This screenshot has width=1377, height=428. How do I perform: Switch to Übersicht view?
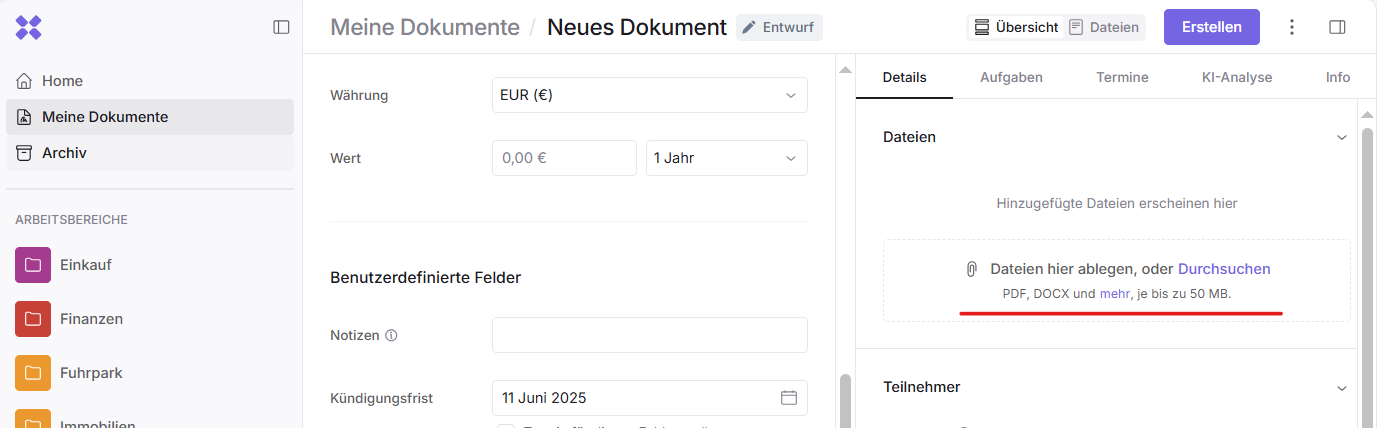1016,27
